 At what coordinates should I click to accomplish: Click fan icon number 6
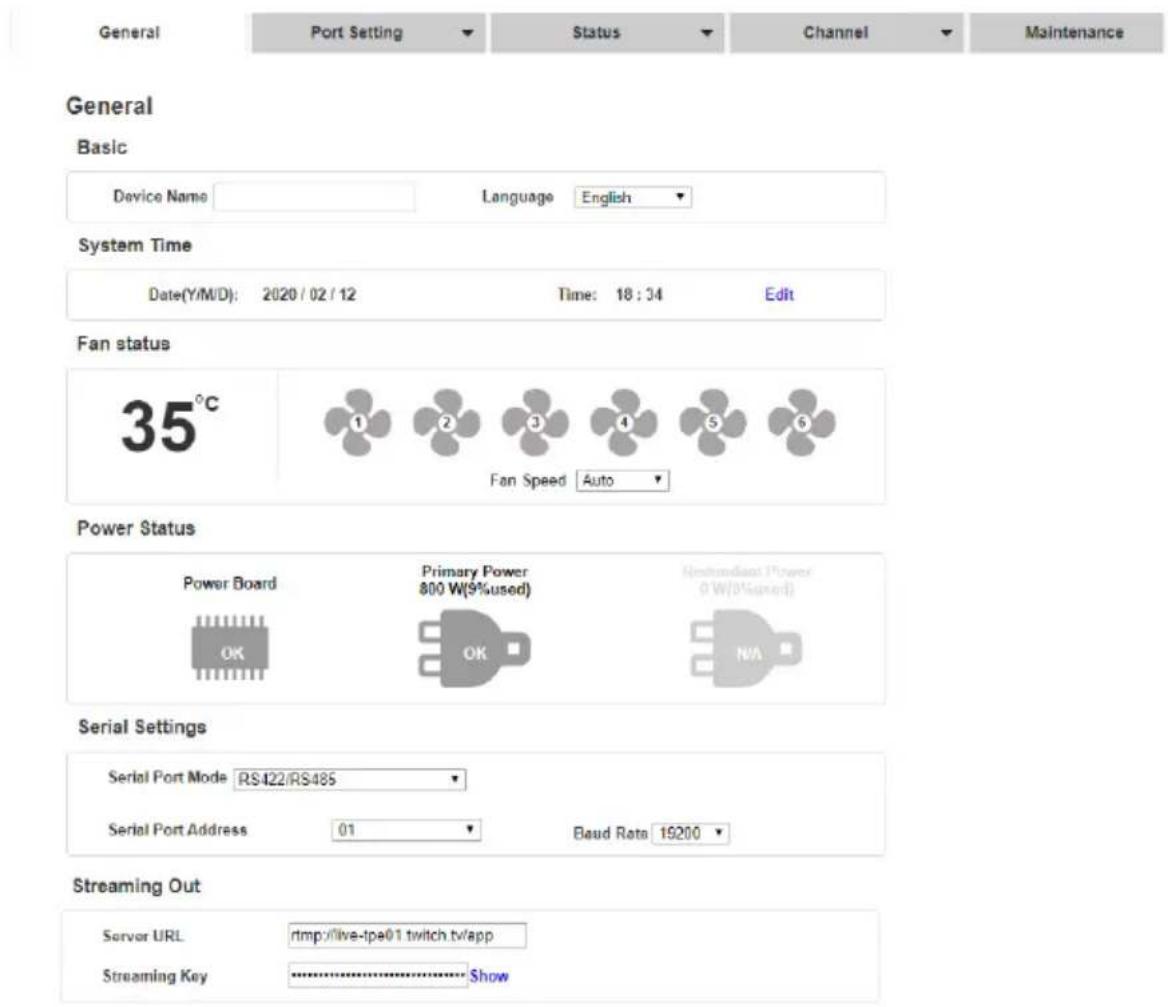point(802,422)
